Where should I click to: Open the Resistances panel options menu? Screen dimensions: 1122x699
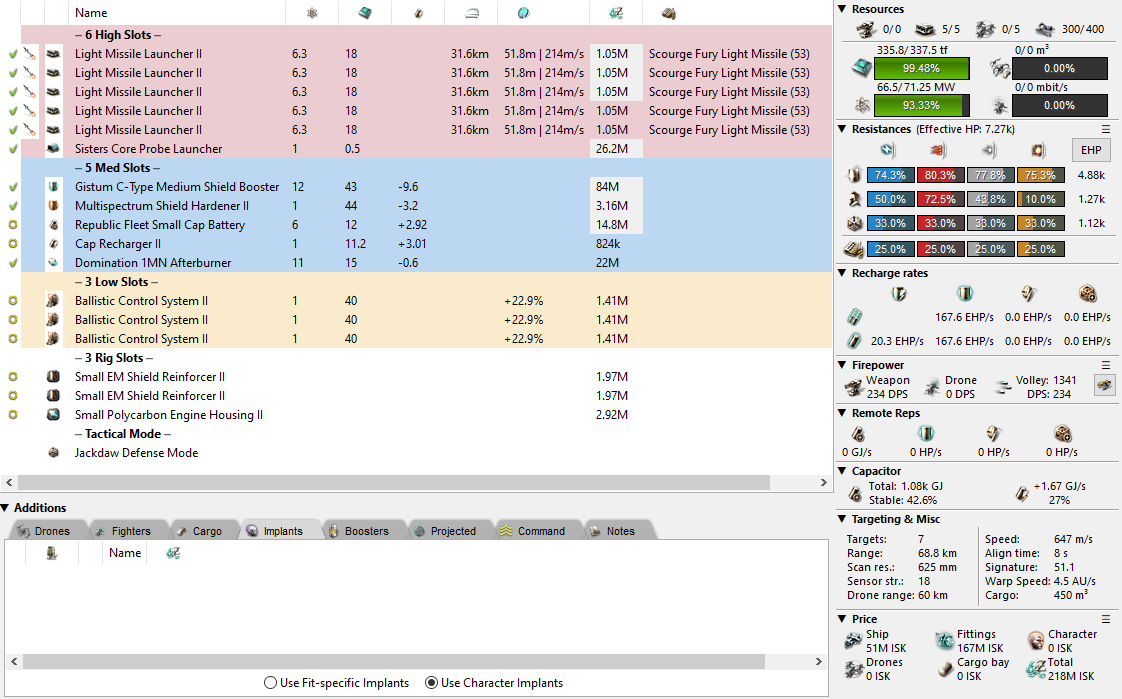tap(1106, 129)
